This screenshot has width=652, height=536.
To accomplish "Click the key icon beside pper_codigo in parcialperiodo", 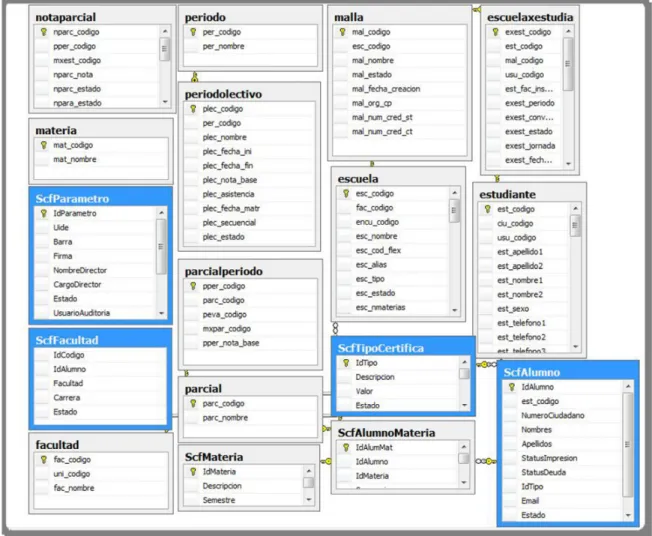I will point(193,286).
